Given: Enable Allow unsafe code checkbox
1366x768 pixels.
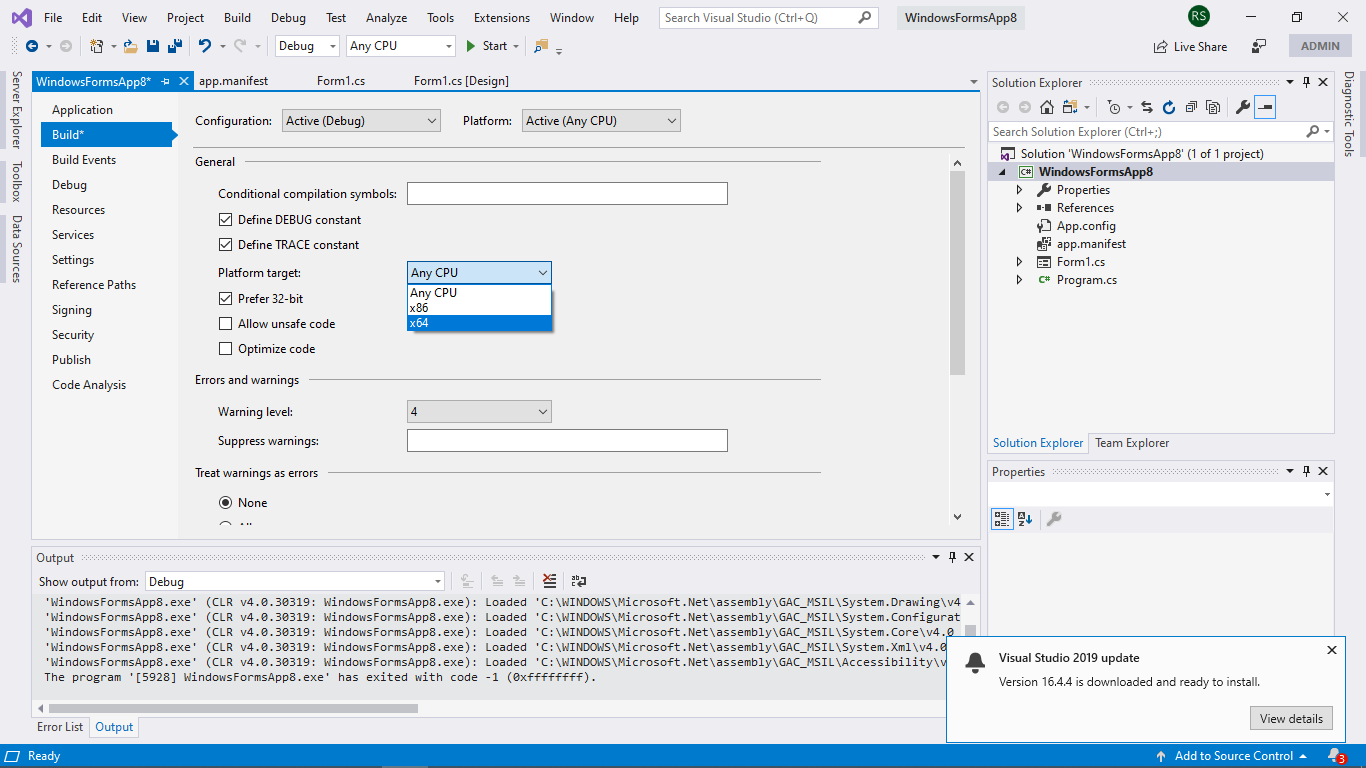Looking at the screenshot, I should [x=225, y=324].
